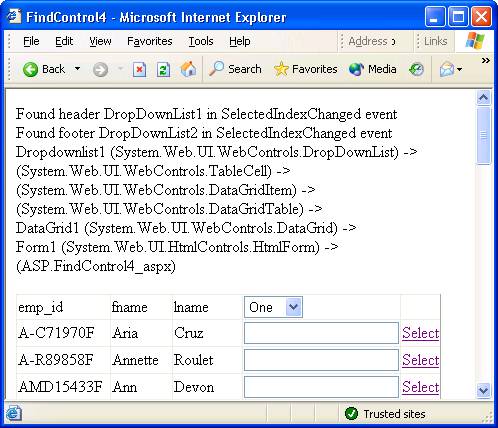Open the Tools menu

[201, 41]
